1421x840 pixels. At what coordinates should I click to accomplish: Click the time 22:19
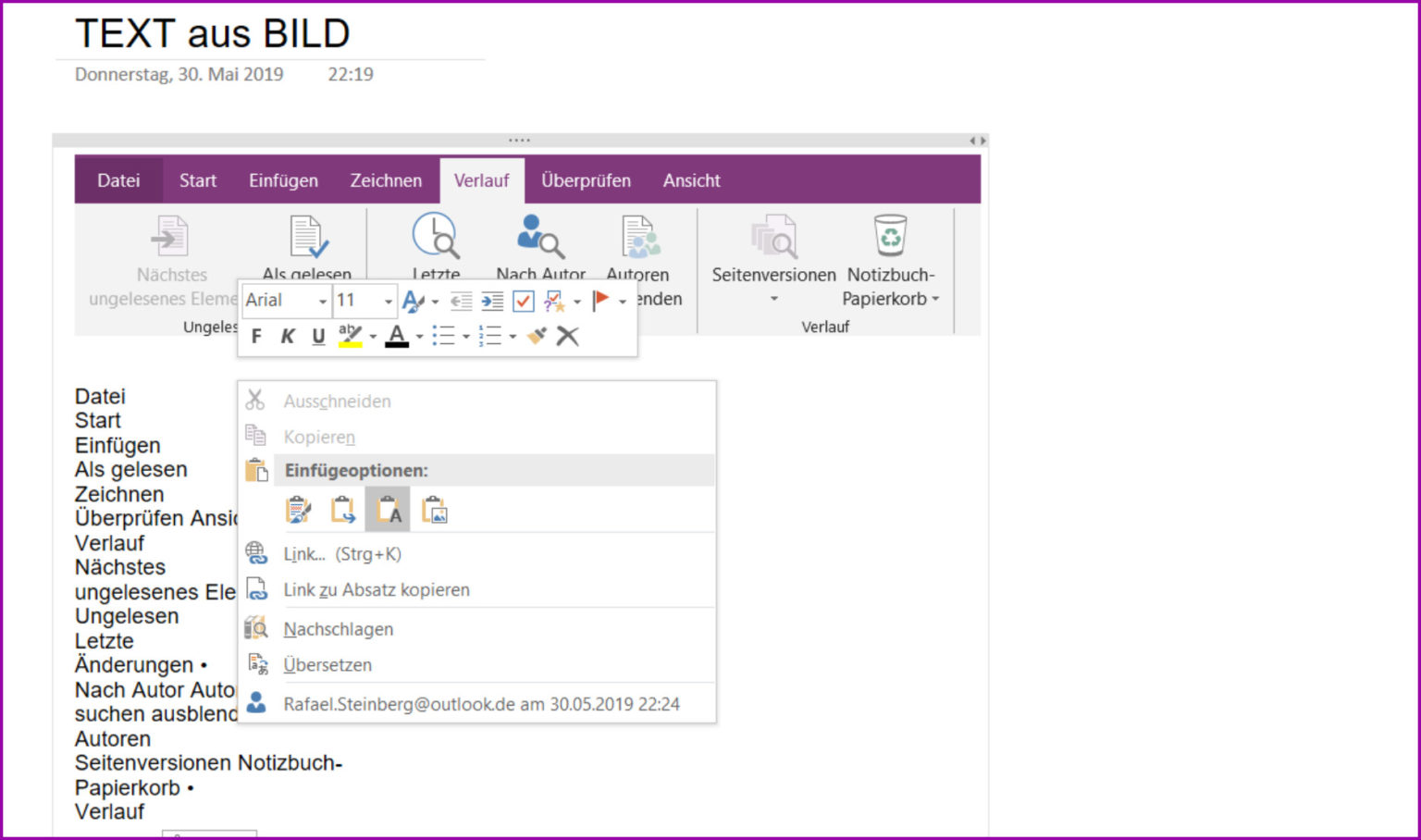(x=351, y=74)
